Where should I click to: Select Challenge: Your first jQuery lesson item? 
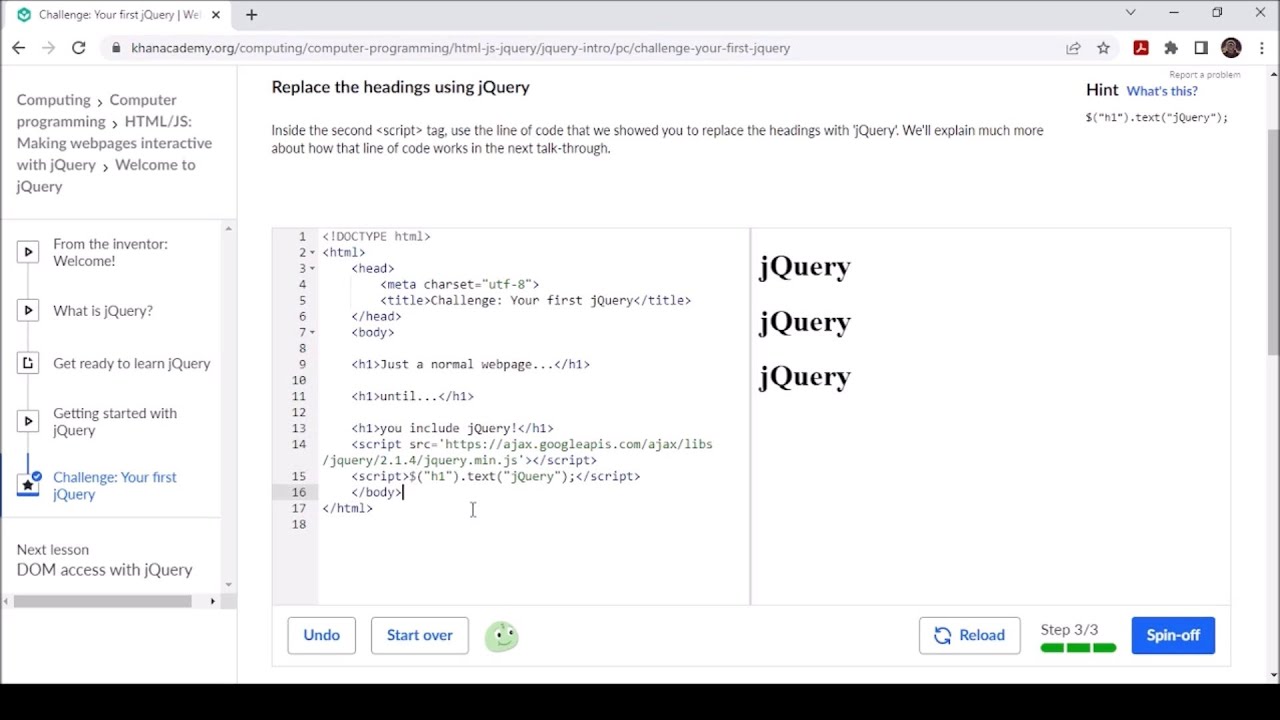pos(115,485)
